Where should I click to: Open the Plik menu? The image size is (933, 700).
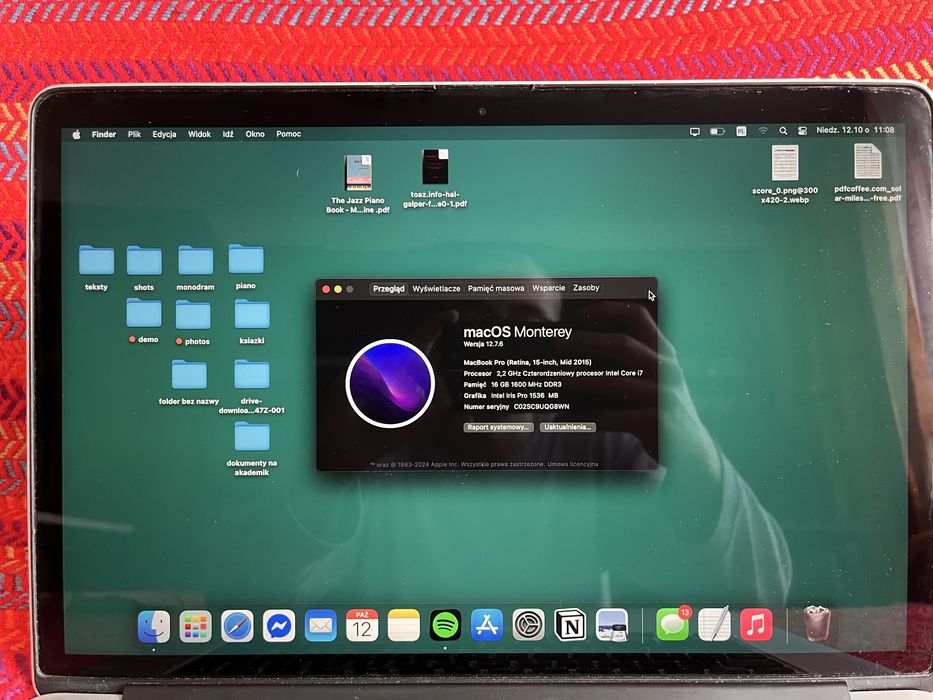(x=134, y=135)
